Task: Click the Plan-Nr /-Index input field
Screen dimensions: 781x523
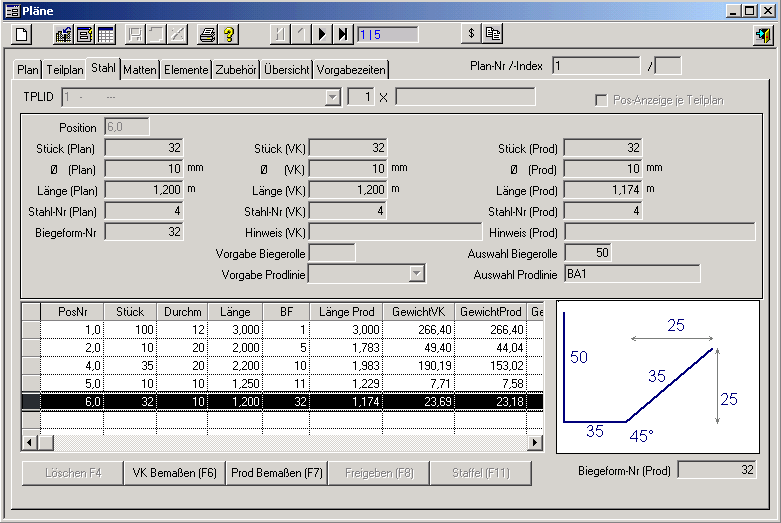Action: pos(596,66)
